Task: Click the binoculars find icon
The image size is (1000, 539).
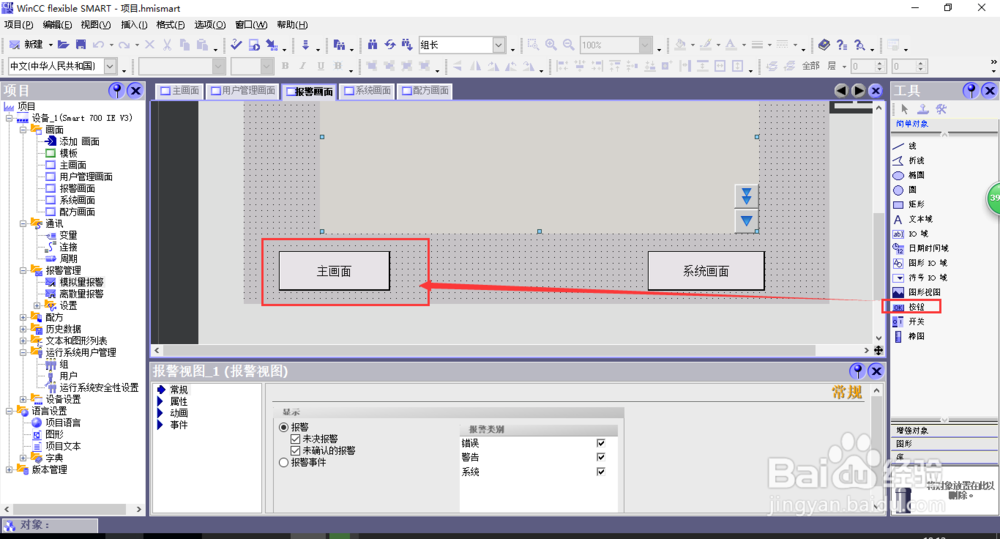Action: click(x=372, y=45)
